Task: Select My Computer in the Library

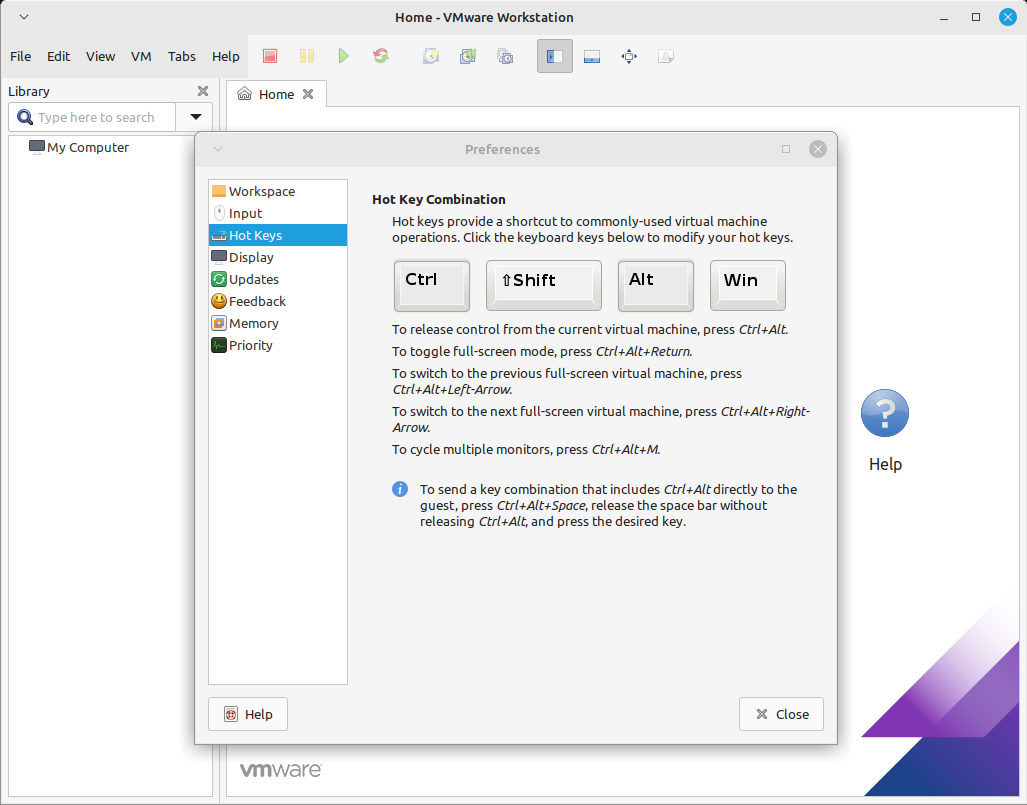Action: coord(79,147)
